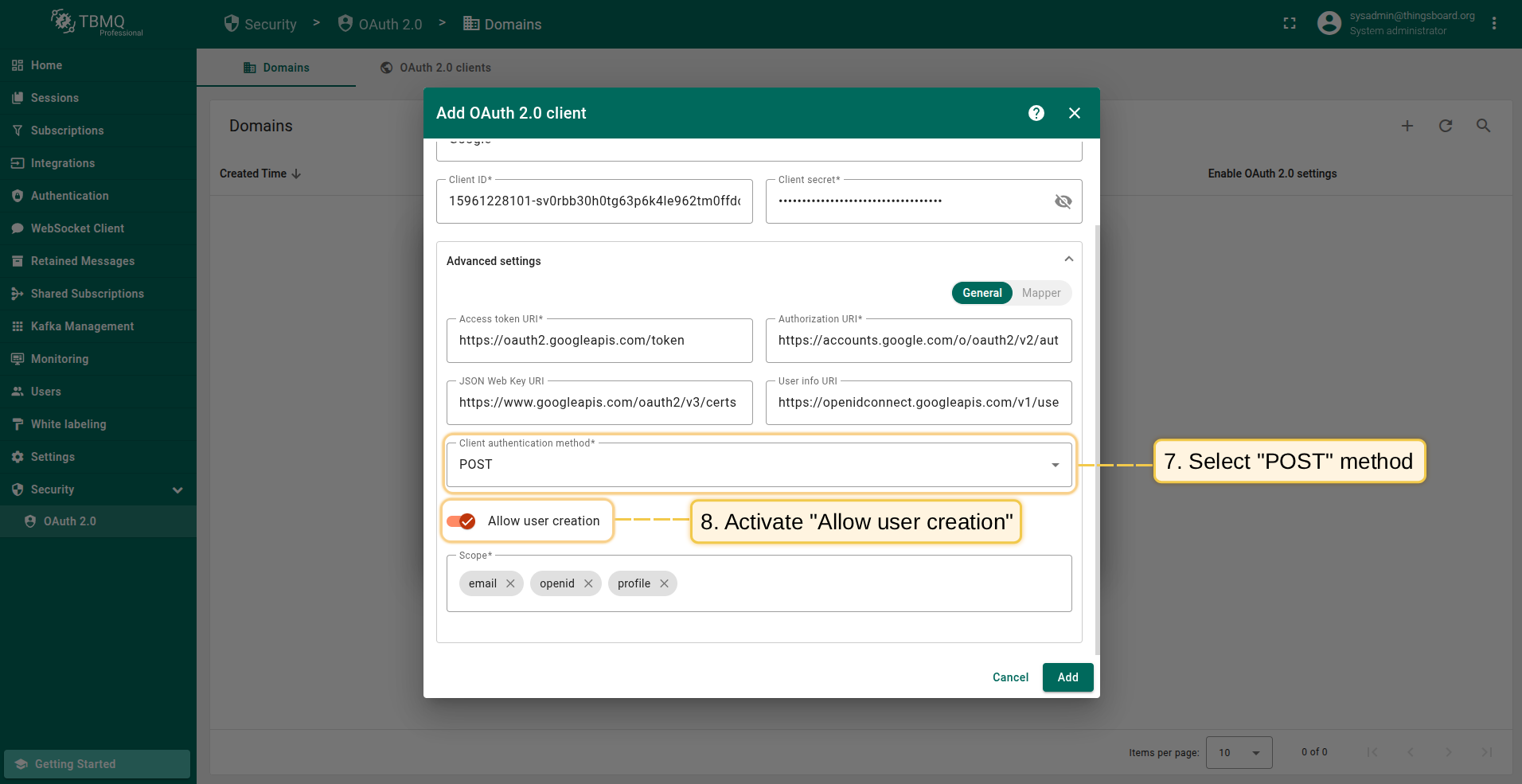Collapse the Advanced settings section

click(x=1068, y=259)
